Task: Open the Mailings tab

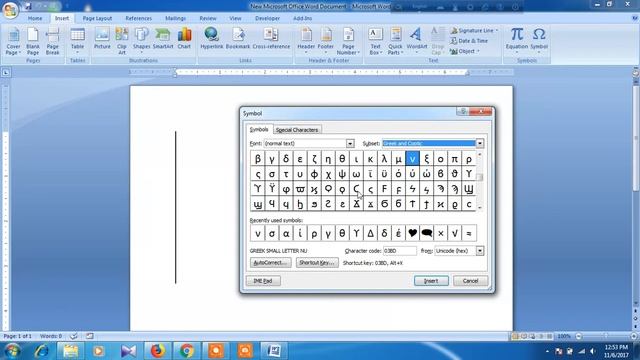Action: click(176, 18)
